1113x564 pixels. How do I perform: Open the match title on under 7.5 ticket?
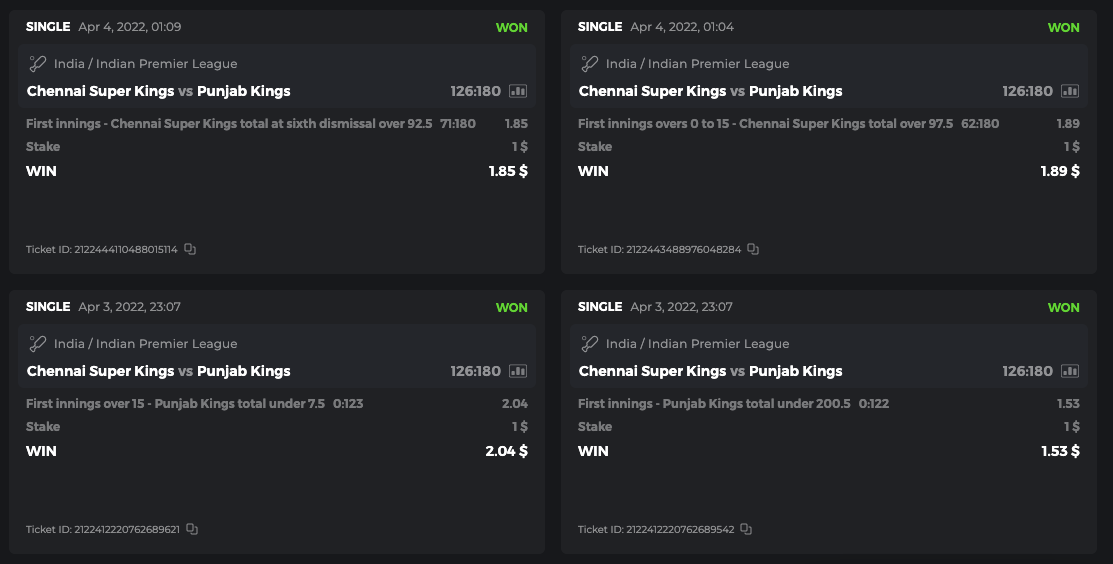click(x=158, y=371)
